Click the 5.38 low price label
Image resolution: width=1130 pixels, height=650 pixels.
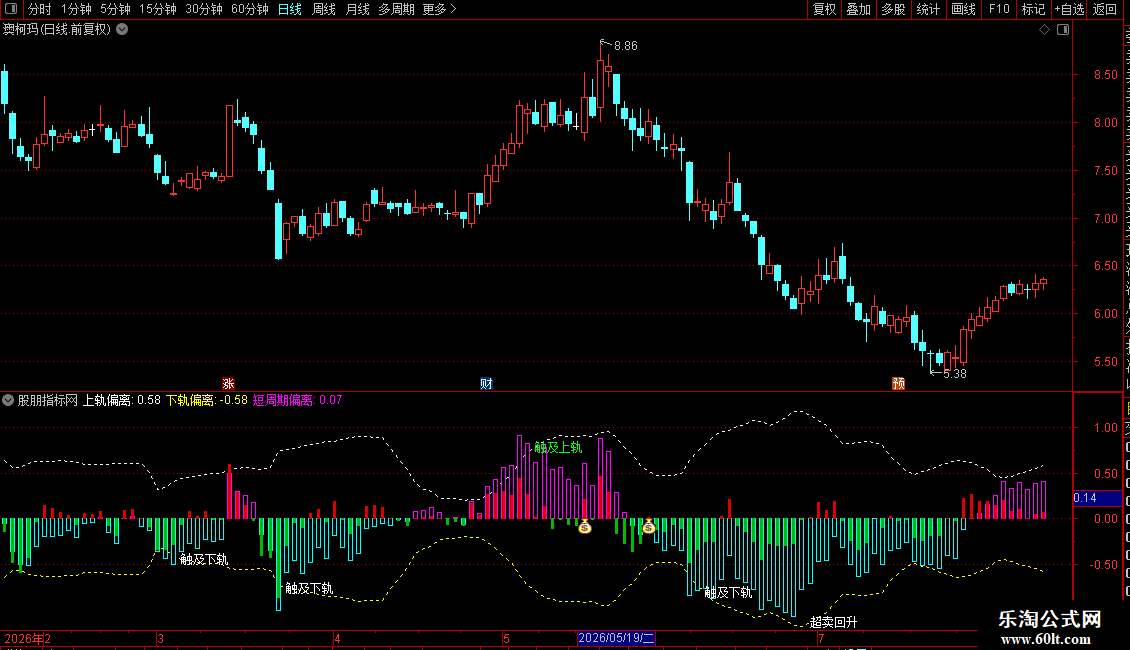(x=955, y=373)
